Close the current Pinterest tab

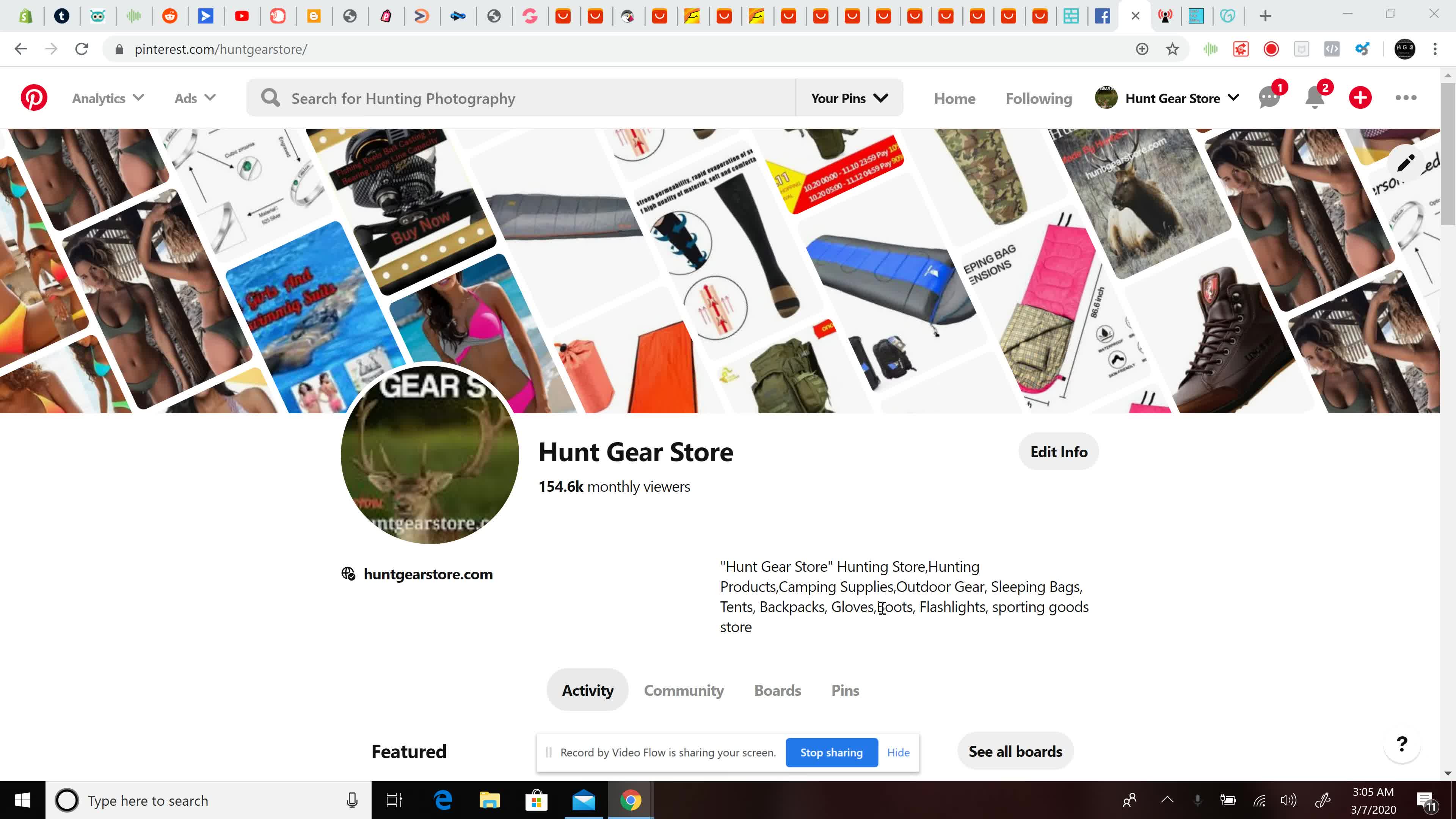click(x=1135, y=16)
